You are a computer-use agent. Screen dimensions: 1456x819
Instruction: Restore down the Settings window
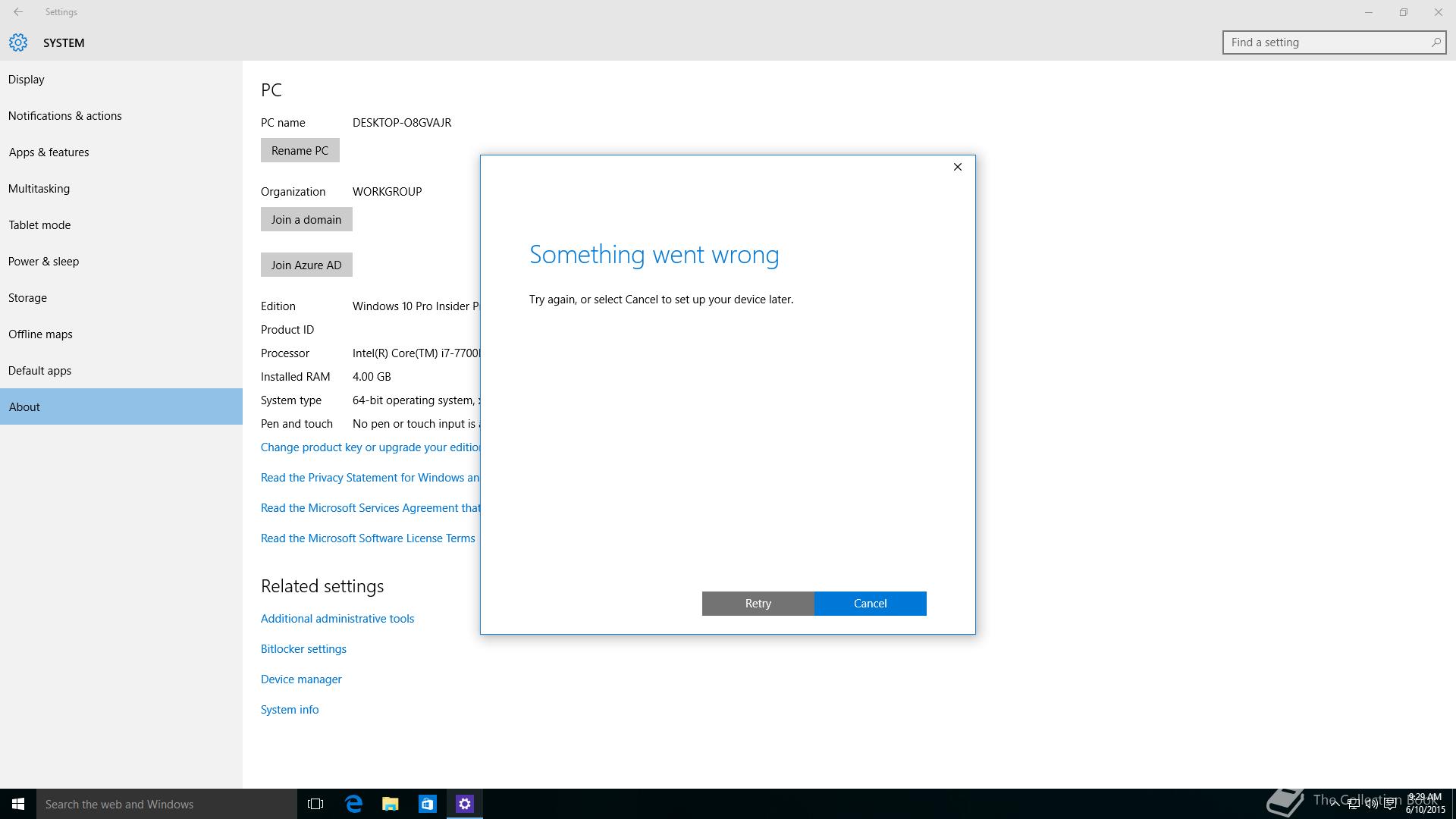(1404, 12)
